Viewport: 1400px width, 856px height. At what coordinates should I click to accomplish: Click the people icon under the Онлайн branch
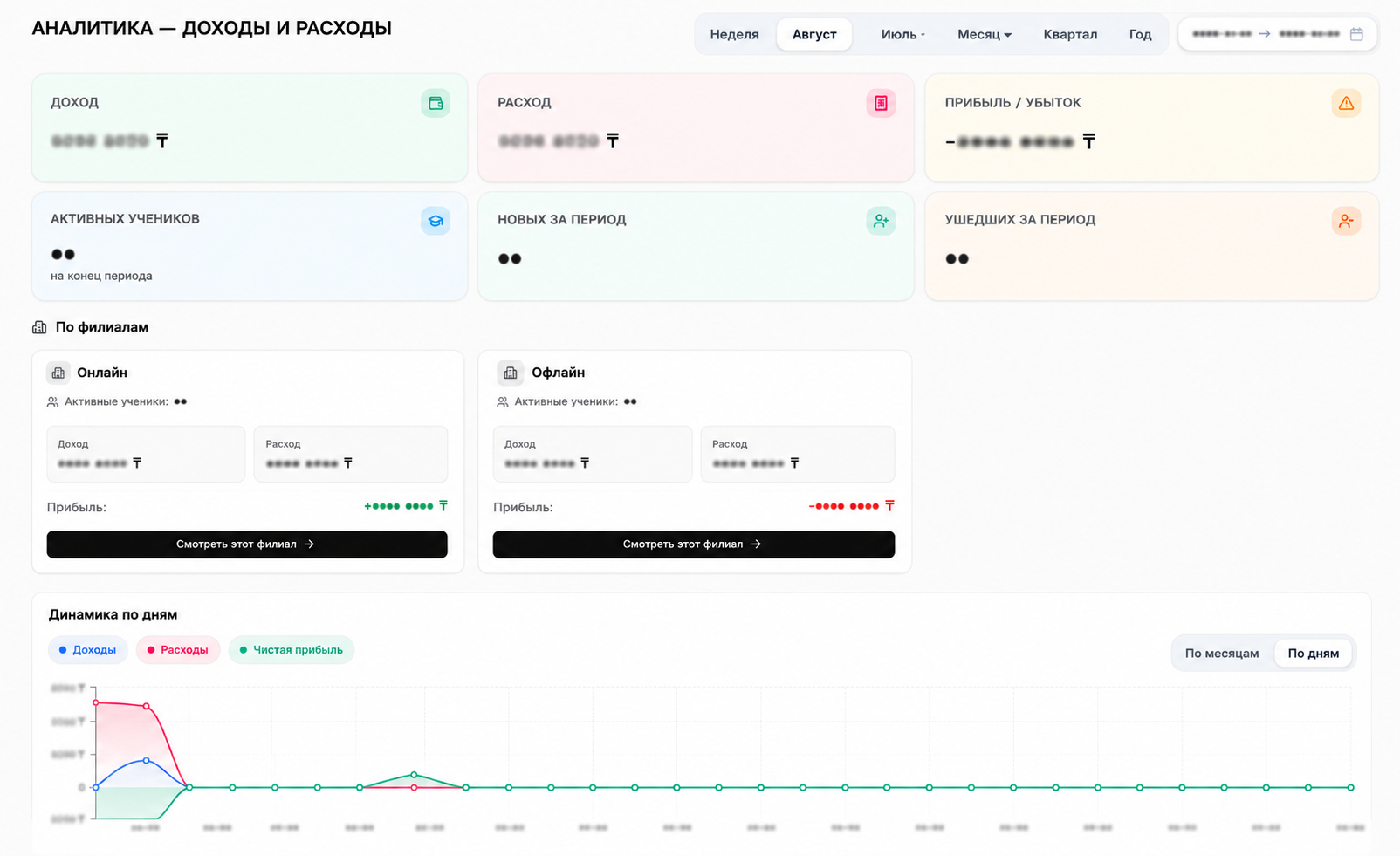tap(52, 402)
